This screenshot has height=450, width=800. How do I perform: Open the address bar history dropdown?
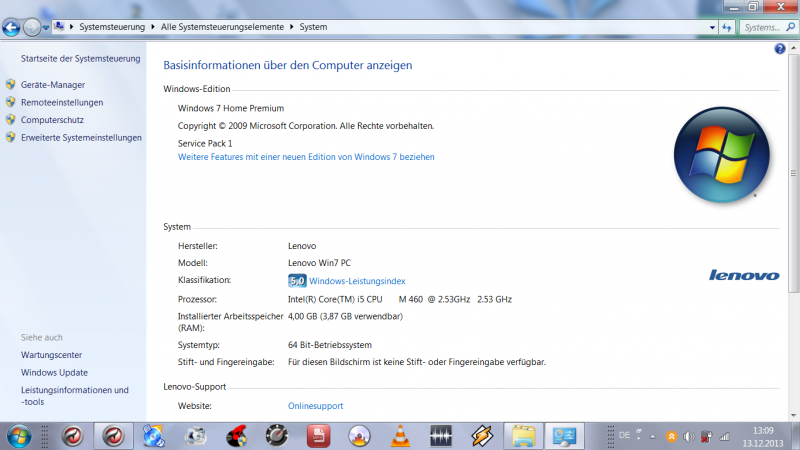[712, 28]
